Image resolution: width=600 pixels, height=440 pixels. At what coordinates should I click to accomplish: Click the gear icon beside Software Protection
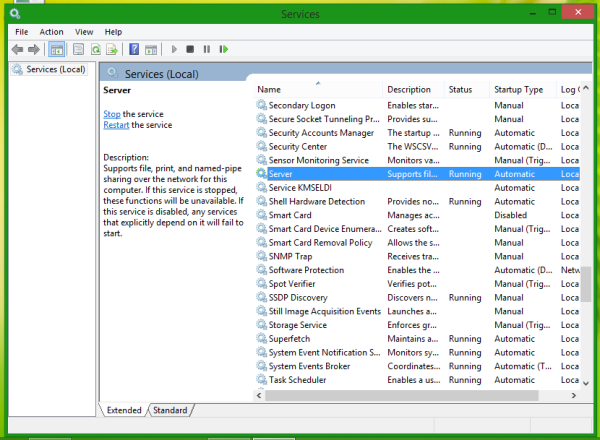(x=261, y=270)
